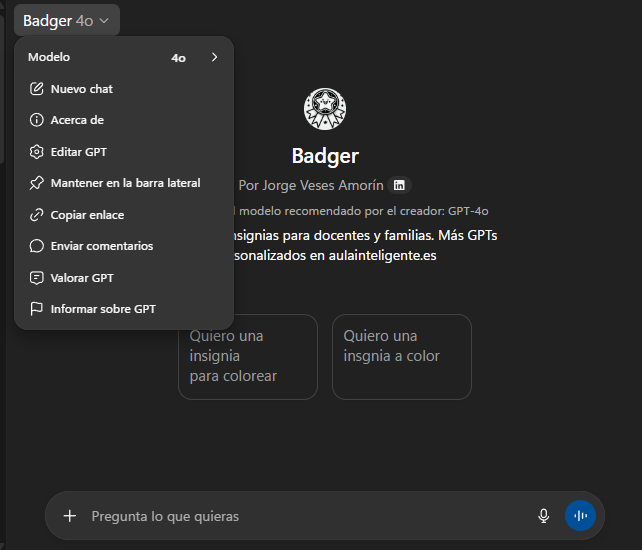Screen dimensions: 642x550
Task: Select Mantener en la barra lateral
Action: pos(124,183)
